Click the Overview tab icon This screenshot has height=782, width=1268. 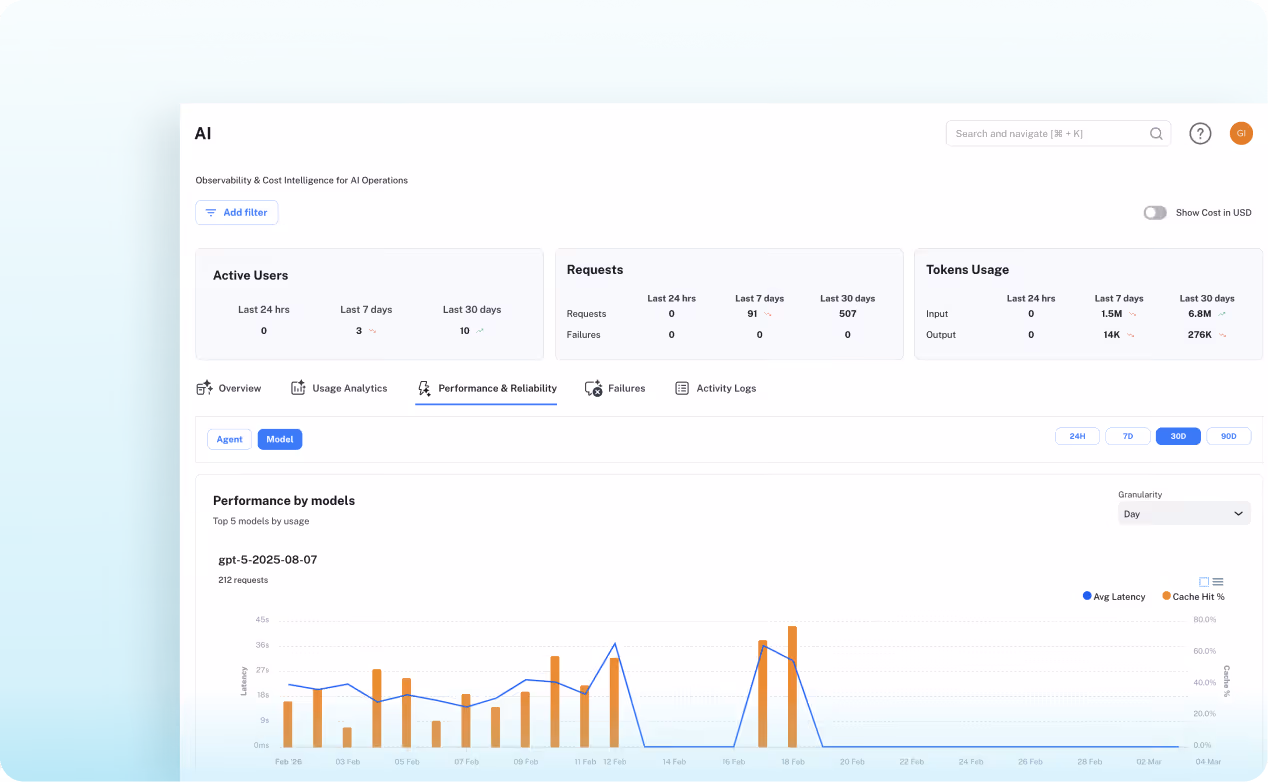click(x=203, y=387)
